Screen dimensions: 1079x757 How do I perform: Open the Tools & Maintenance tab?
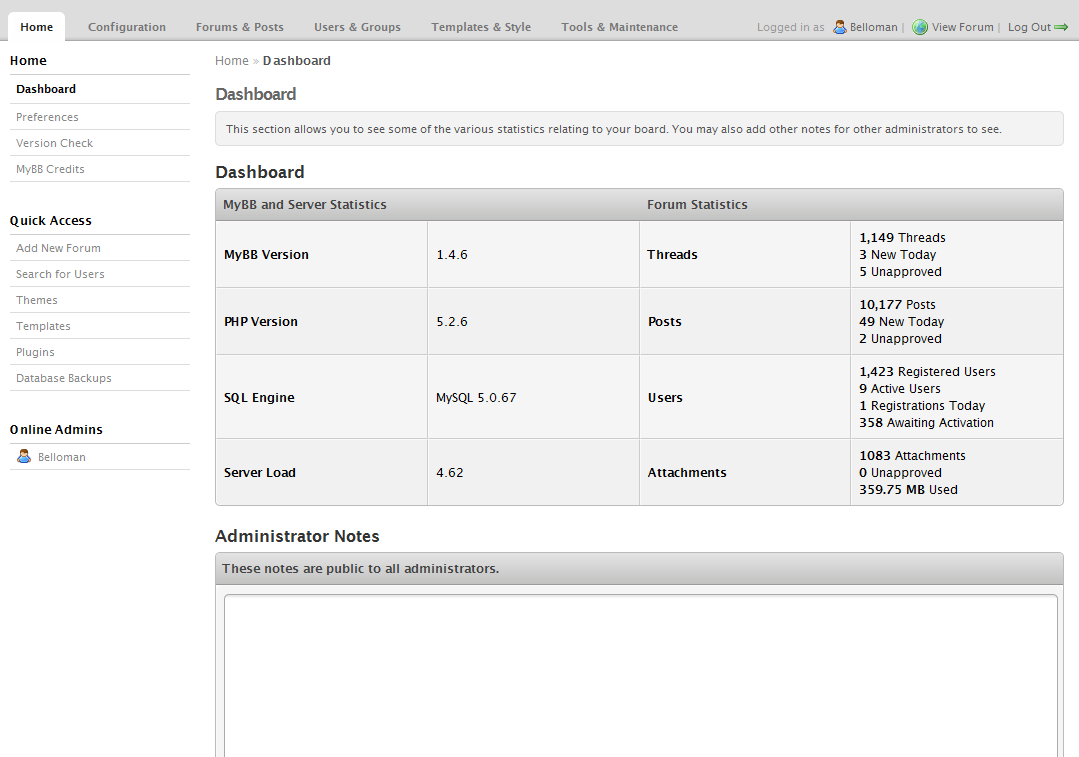(x=619, y=27)
